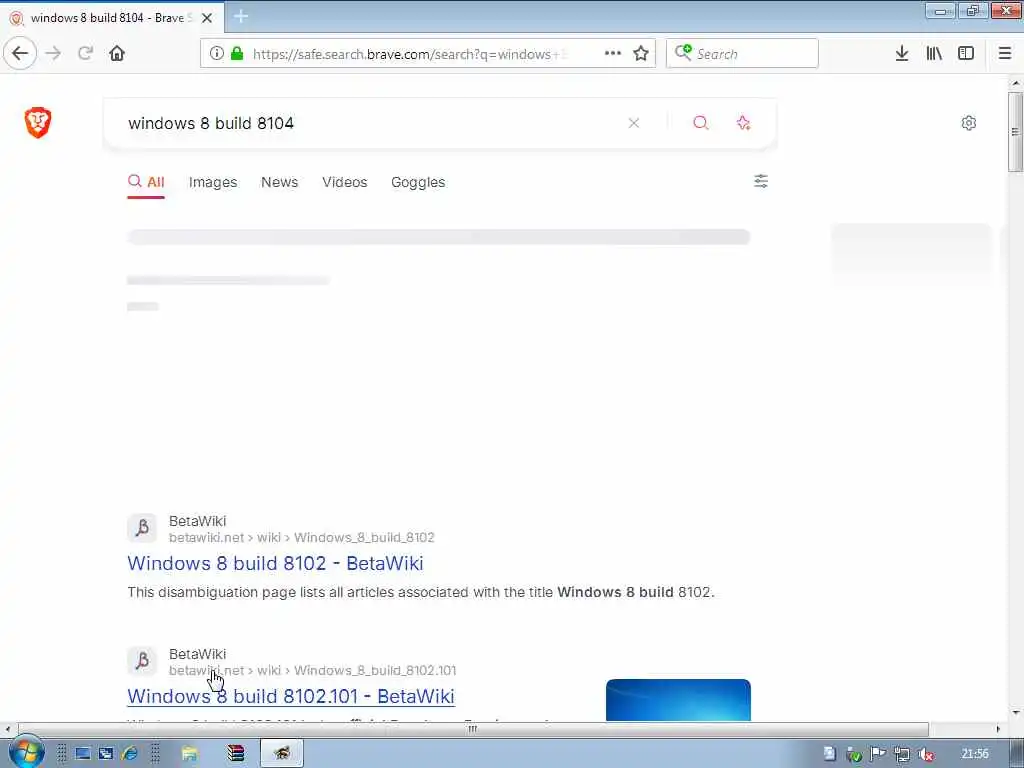Click the betawiki.net Windows_8_build_8102 breadcrumb
The width and height of the screenshot is (1024, 768).
[302, 537]
